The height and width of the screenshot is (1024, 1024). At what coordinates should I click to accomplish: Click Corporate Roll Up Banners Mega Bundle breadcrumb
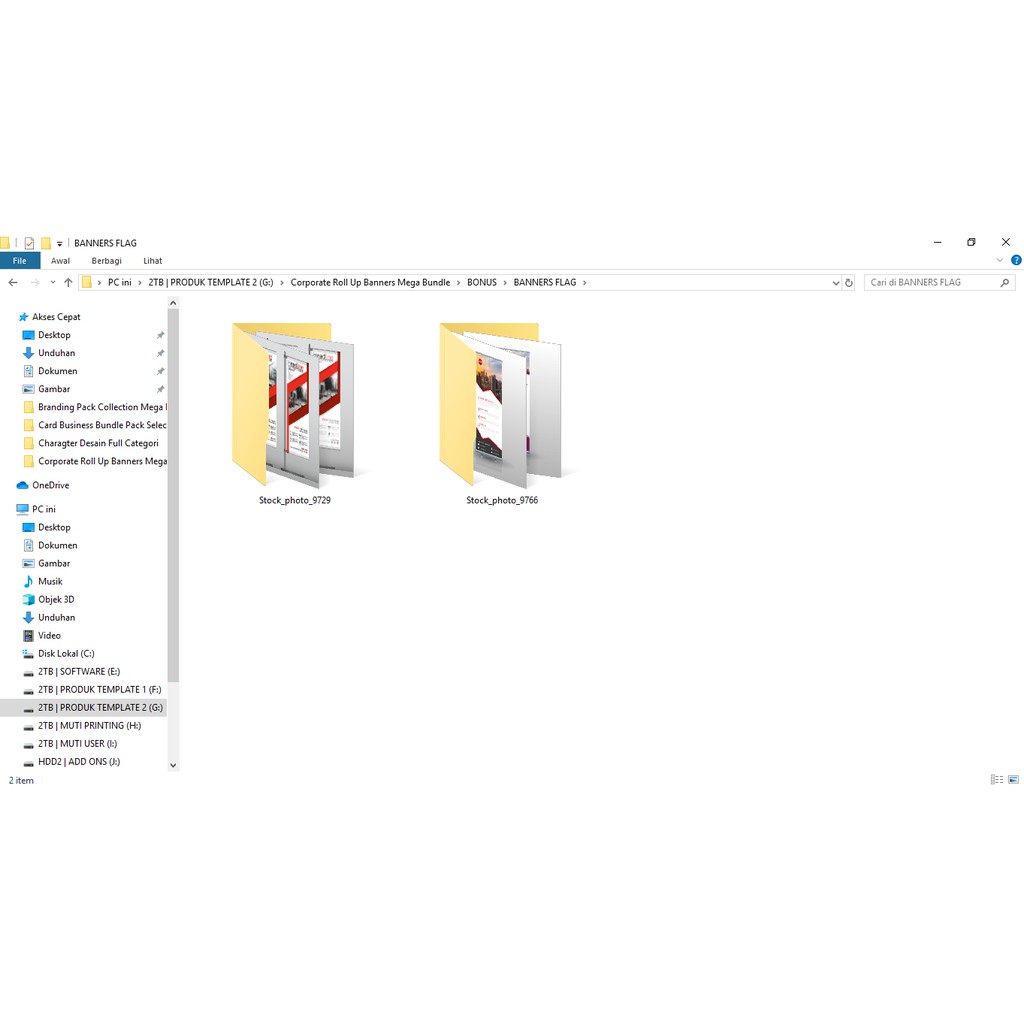(370, 283)
